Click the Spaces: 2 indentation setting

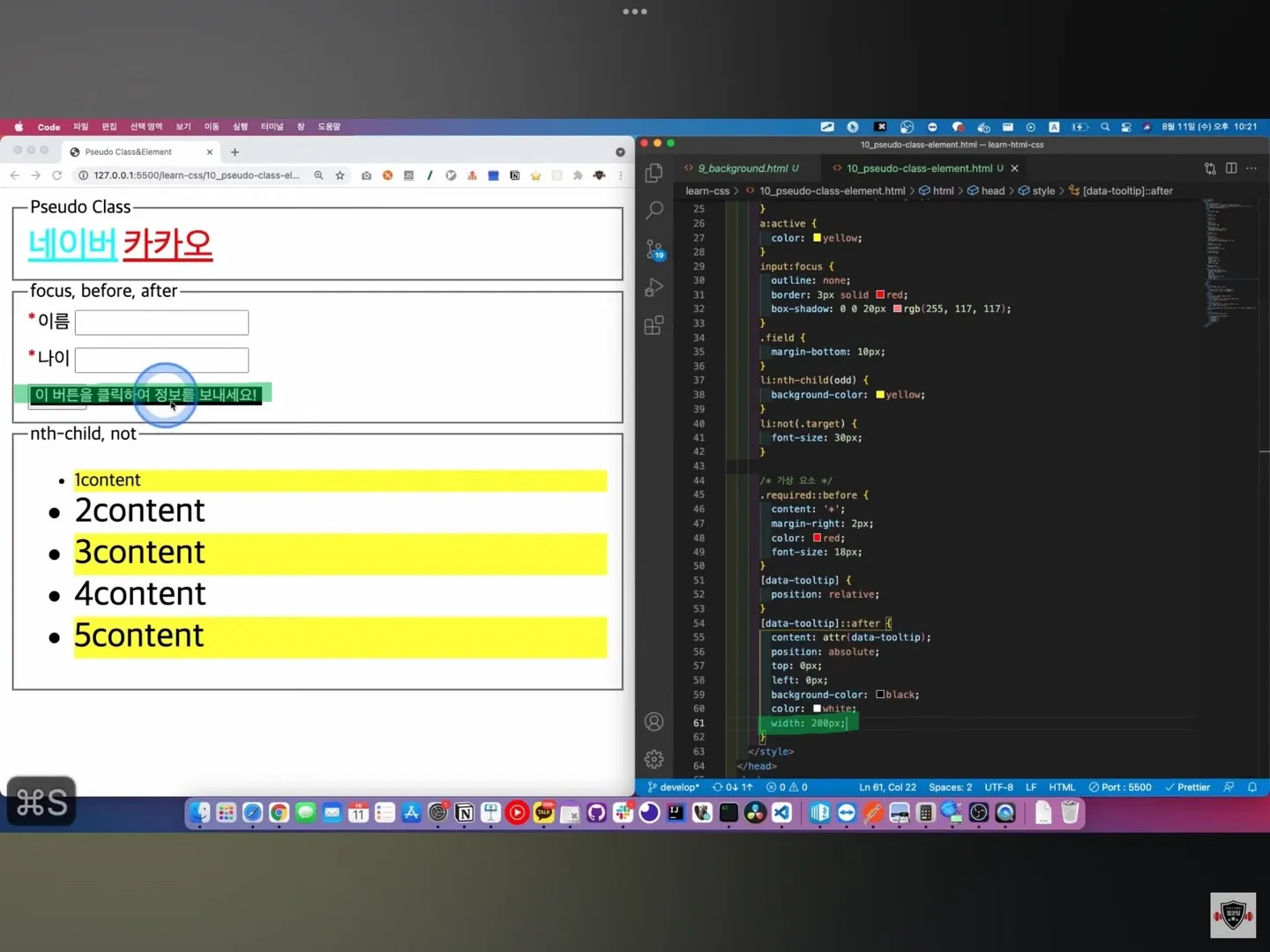950,787
